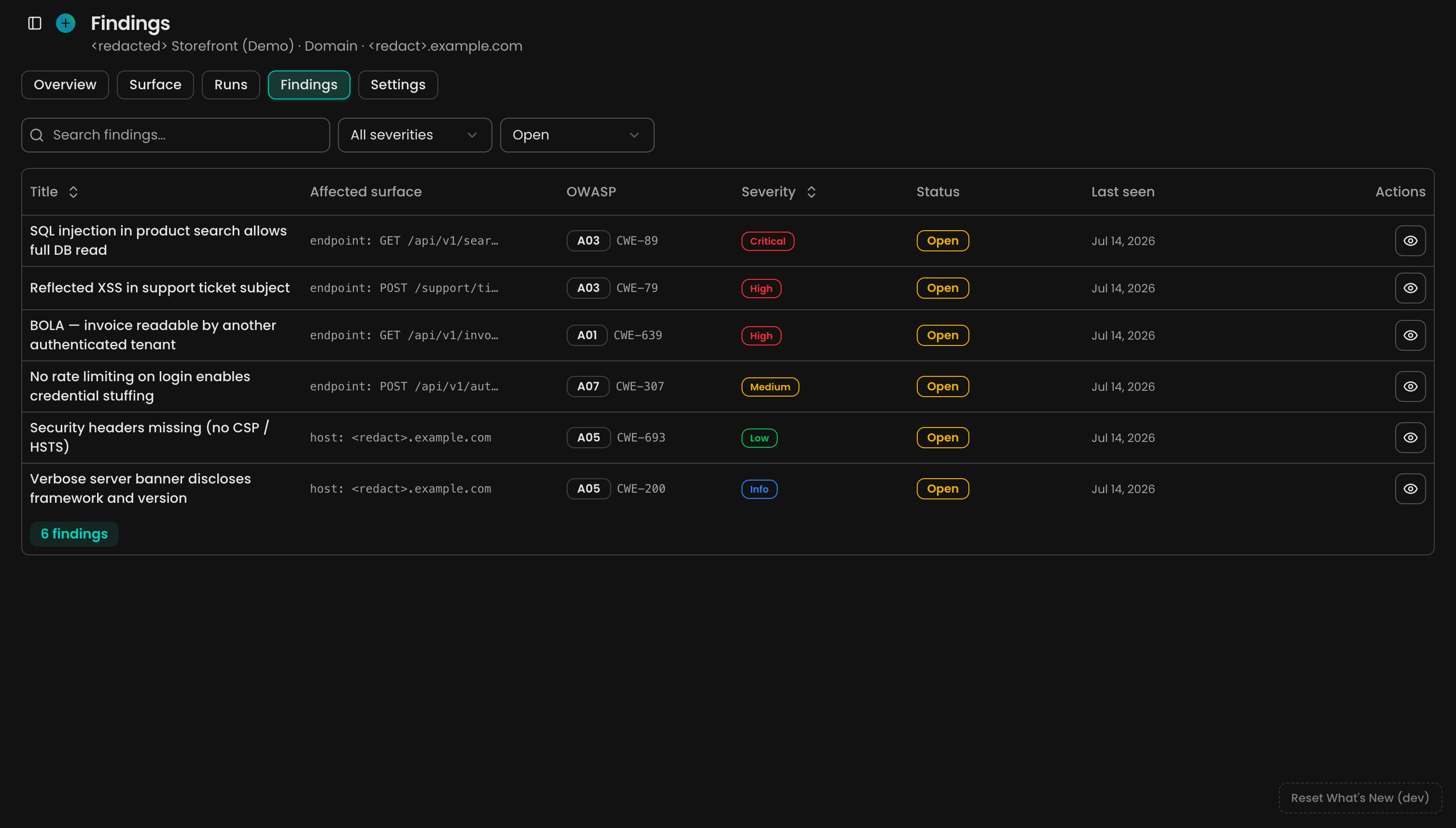Click High badge on Reflected XSS row
Image resolution: width=1456 pixels, height=828 pixels.
(x=761, y=289)
